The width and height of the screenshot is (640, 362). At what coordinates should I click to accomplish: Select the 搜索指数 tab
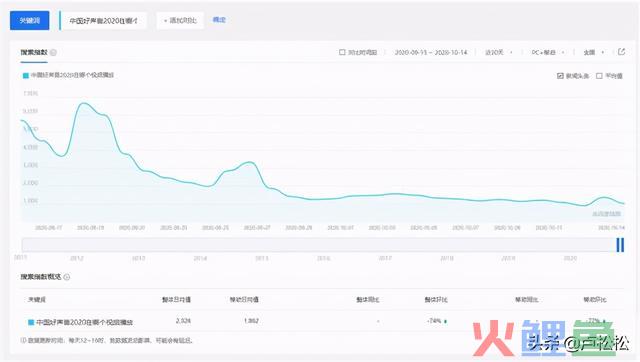click(34, 52)
